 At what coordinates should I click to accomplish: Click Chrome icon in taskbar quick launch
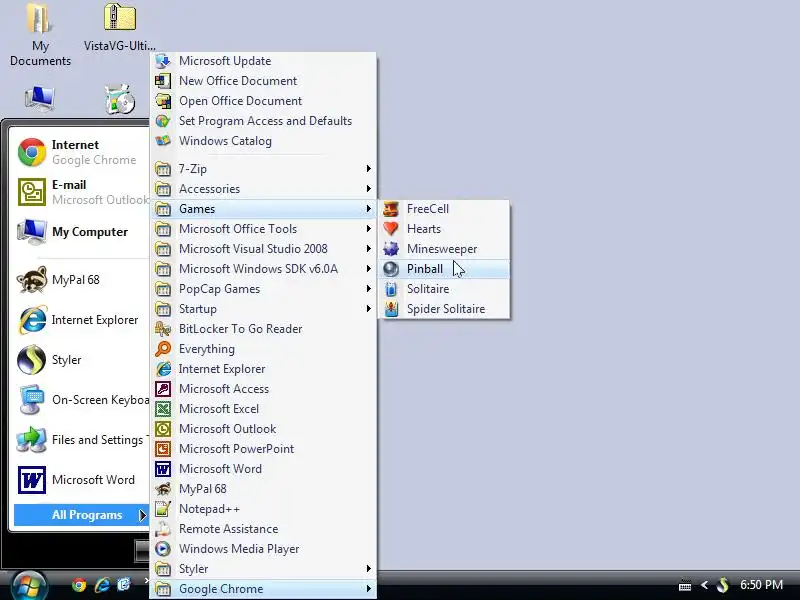point(79,585)
